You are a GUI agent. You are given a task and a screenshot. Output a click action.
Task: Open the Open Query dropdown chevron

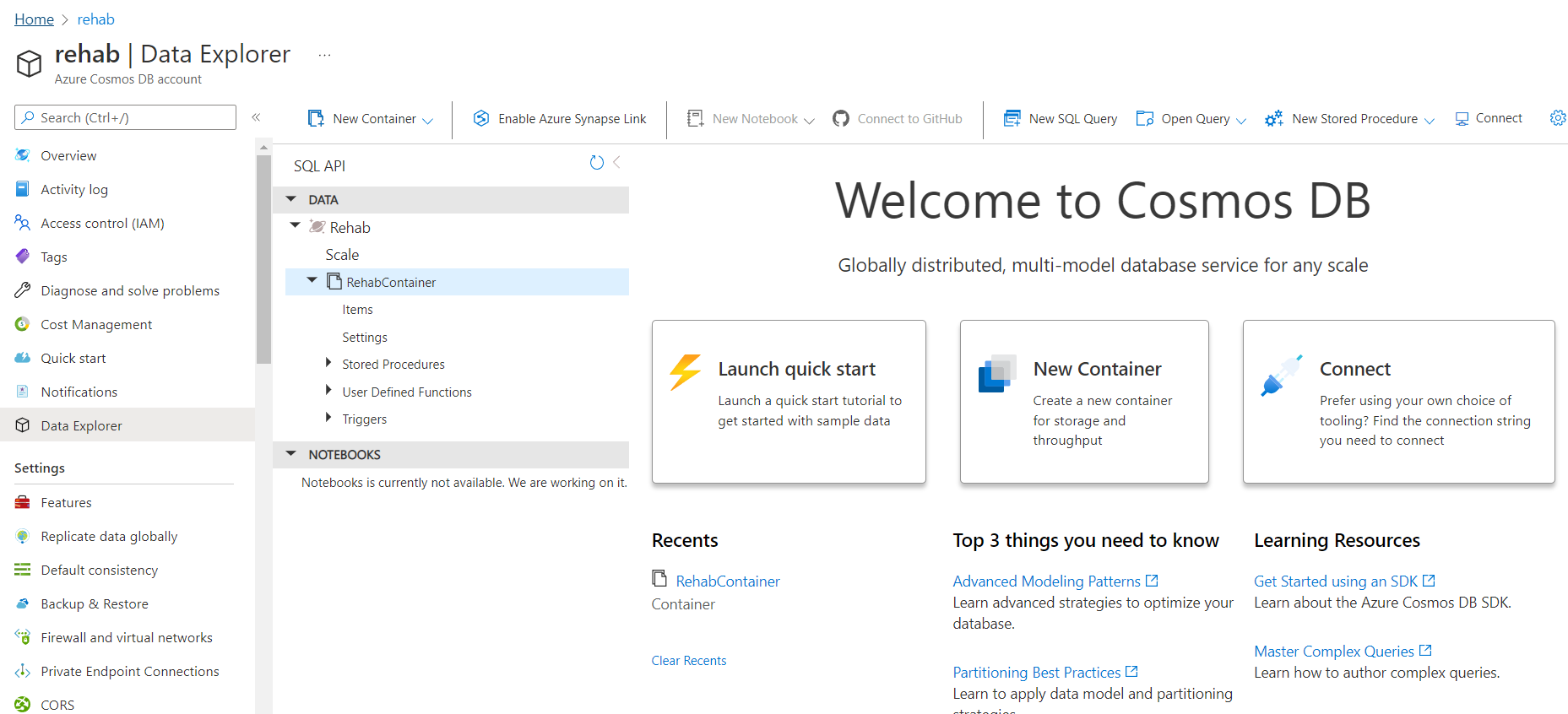point(1241,120)
